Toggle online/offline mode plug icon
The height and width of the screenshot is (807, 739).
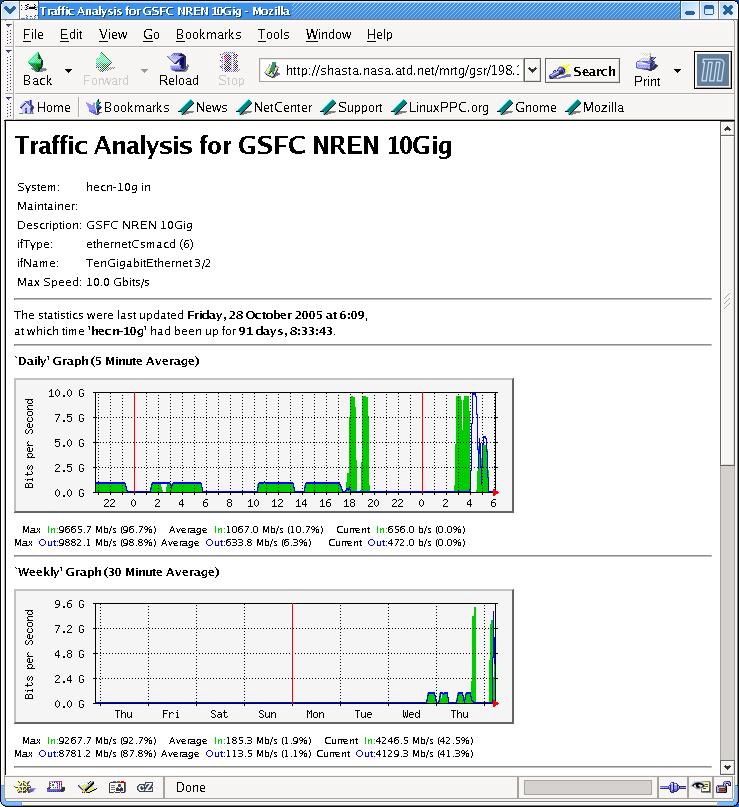click(x=671, y=787)
